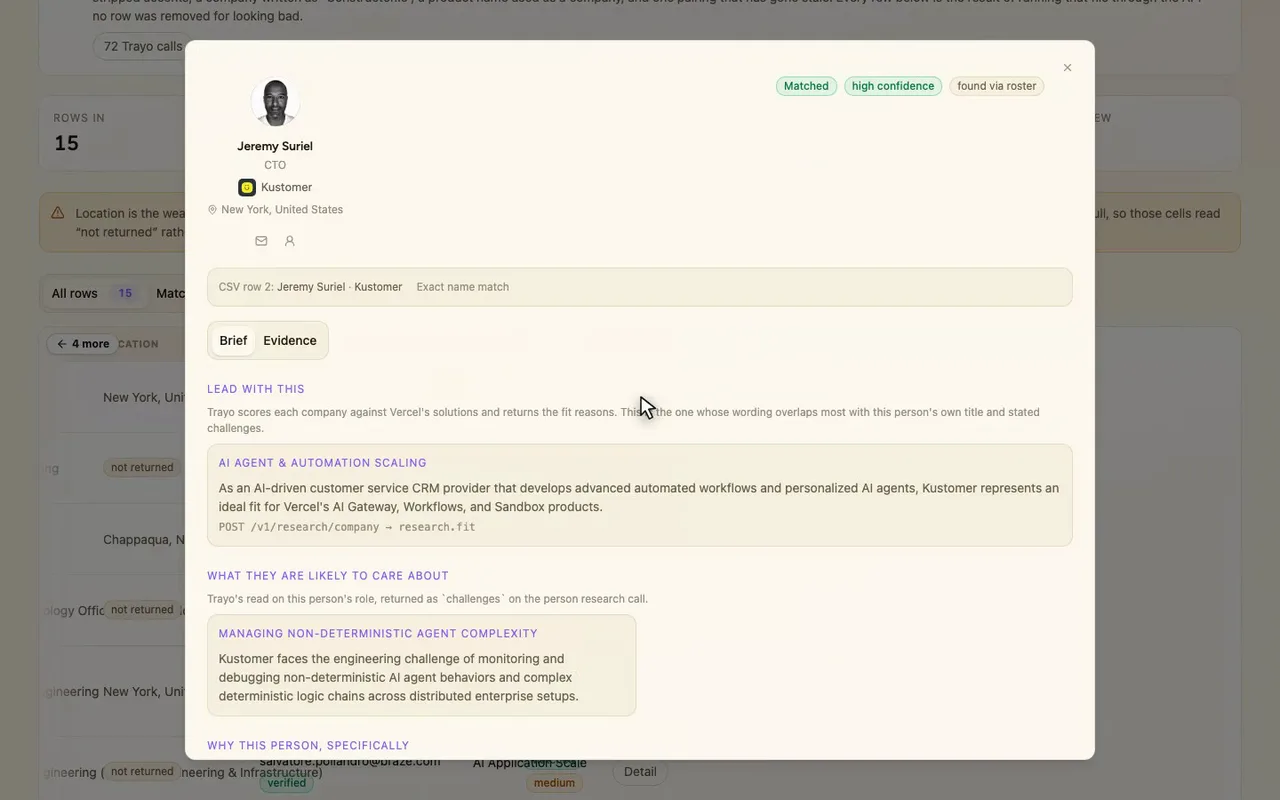This screenshot has height=800, width=1280.
Task: Click the CSV row 2 match info bar
Action: [640, 287]
